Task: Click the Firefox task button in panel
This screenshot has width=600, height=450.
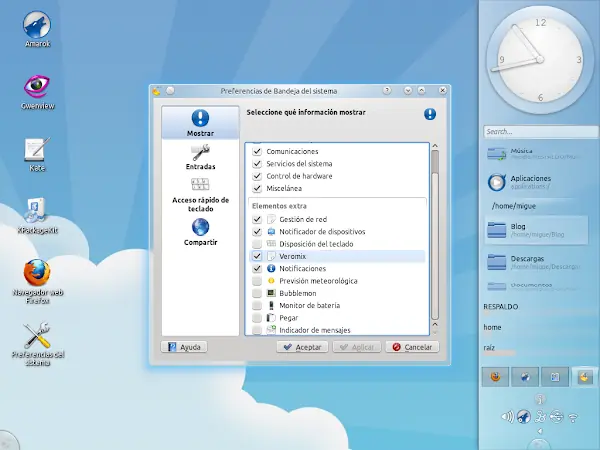Action: pos(495,377)
